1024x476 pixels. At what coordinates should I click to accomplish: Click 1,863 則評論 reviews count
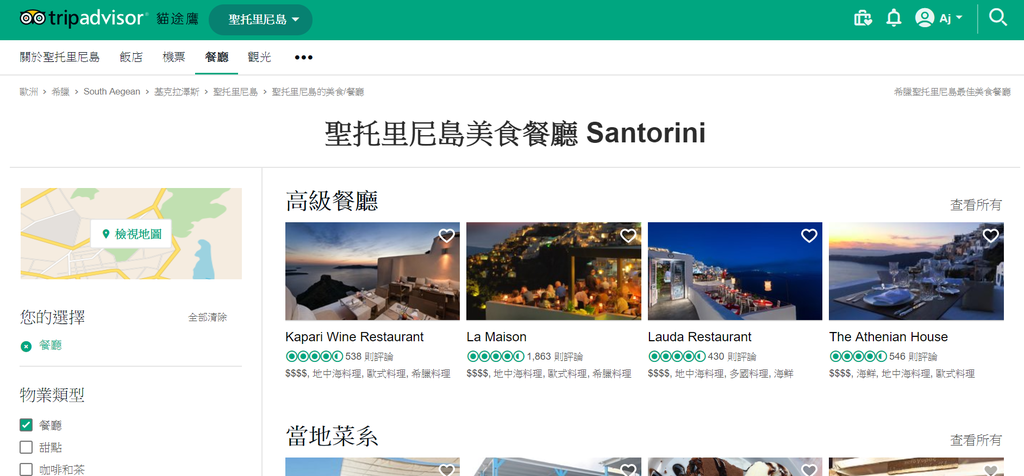pos(554,357)
